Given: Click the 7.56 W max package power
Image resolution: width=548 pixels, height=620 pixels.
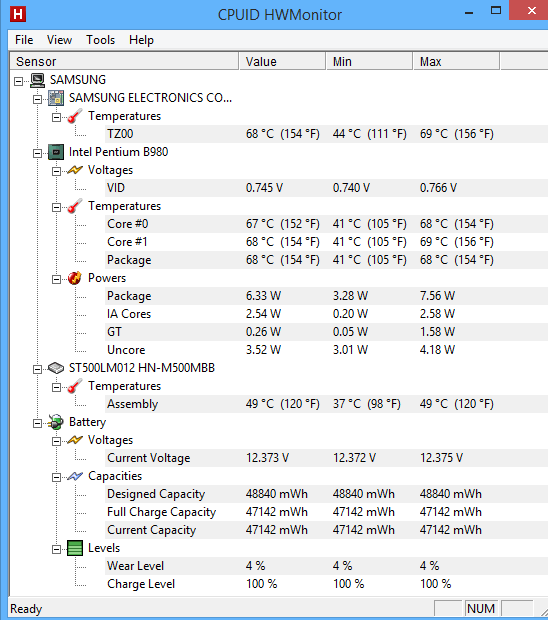Looking at the screenshot, I should (x=437, y=296).
